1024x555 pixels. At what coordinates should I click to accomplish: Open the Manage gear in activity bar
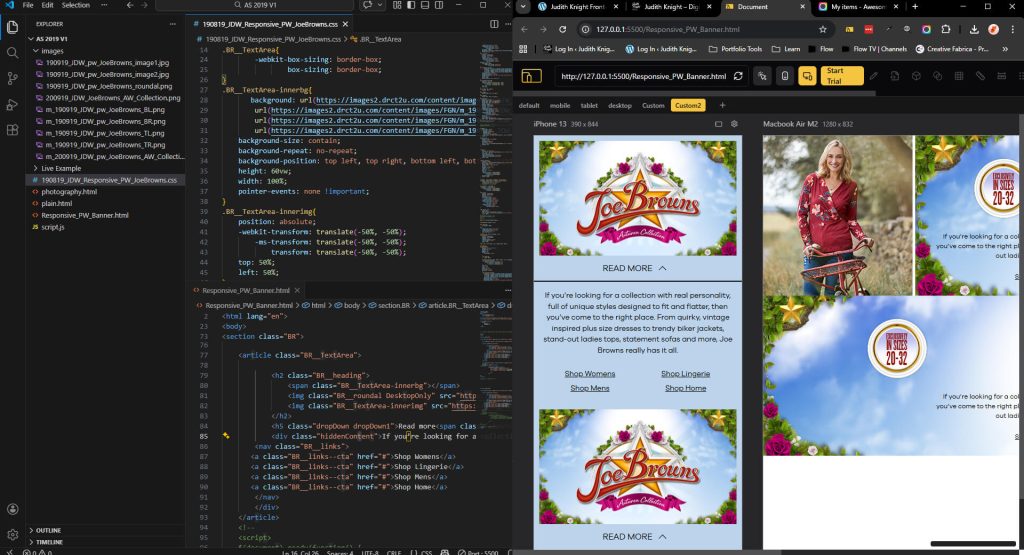click(x=12, y=534)
